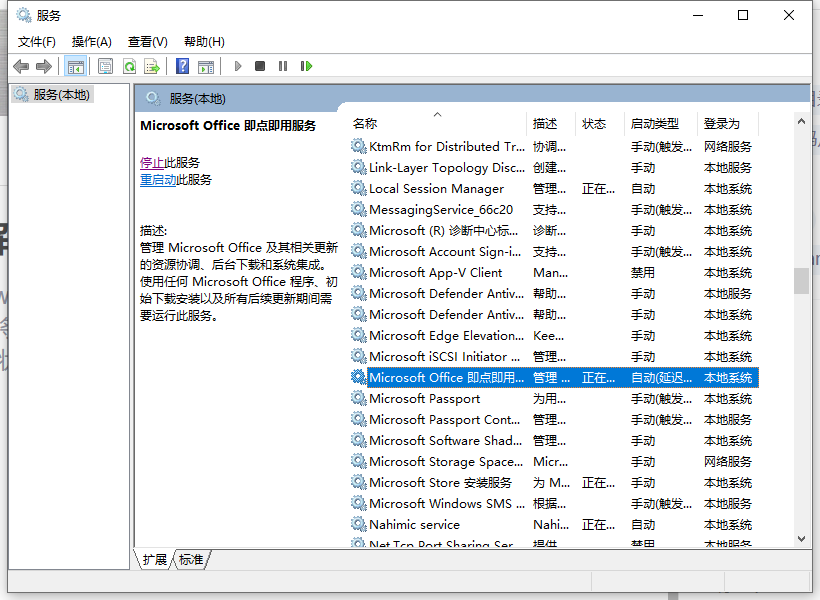The width and height of the screenshot is (820, 600).
Task: Click the vertical scrollbar thumb
Action: pyautogui.click(x=801, y=281)
